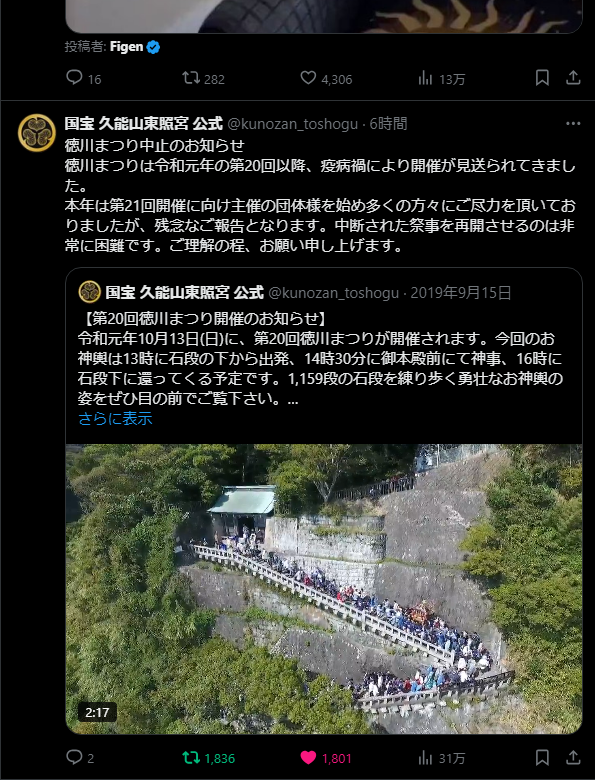This screenshot has height=780, width=595.
Task: Open the Kunozan Toshogu profile avatar
Action: pos(36,133)
